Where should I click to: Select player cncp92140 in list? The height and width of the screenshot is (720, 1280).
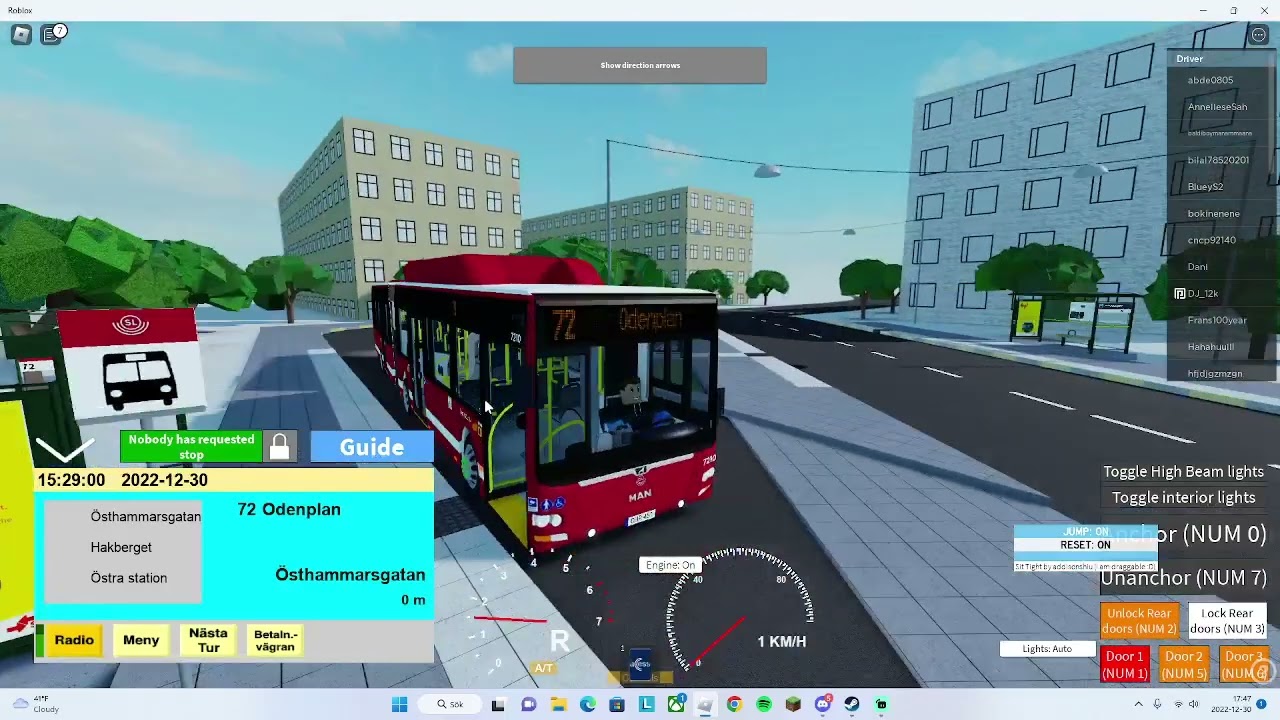click(x=1211, y=240)
